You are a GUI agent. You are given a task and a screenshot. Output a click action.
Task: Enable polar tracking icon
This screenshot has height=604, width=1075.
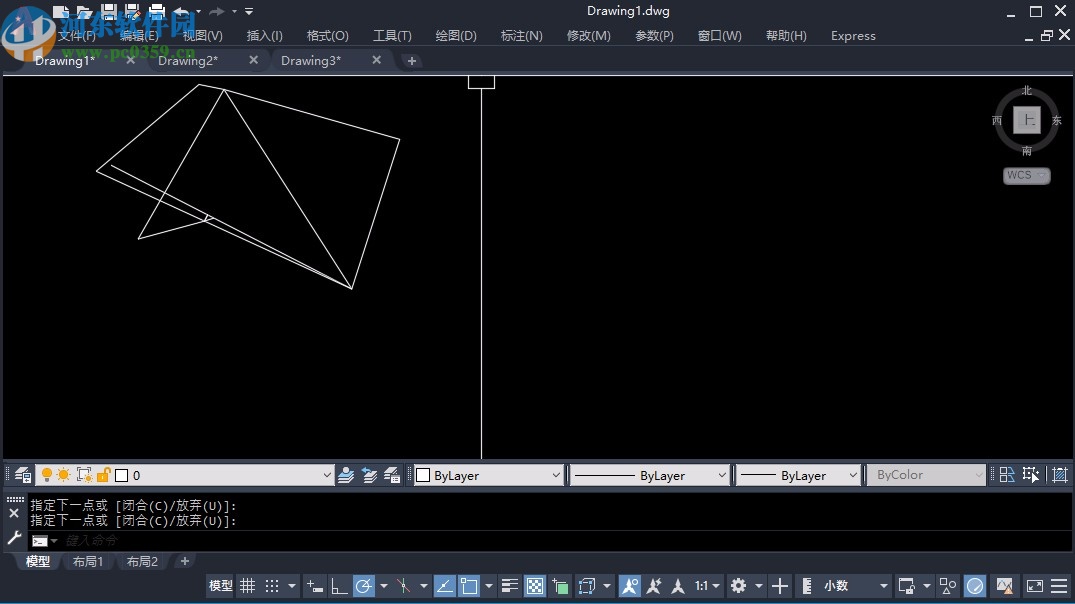[x=366, y=585]
